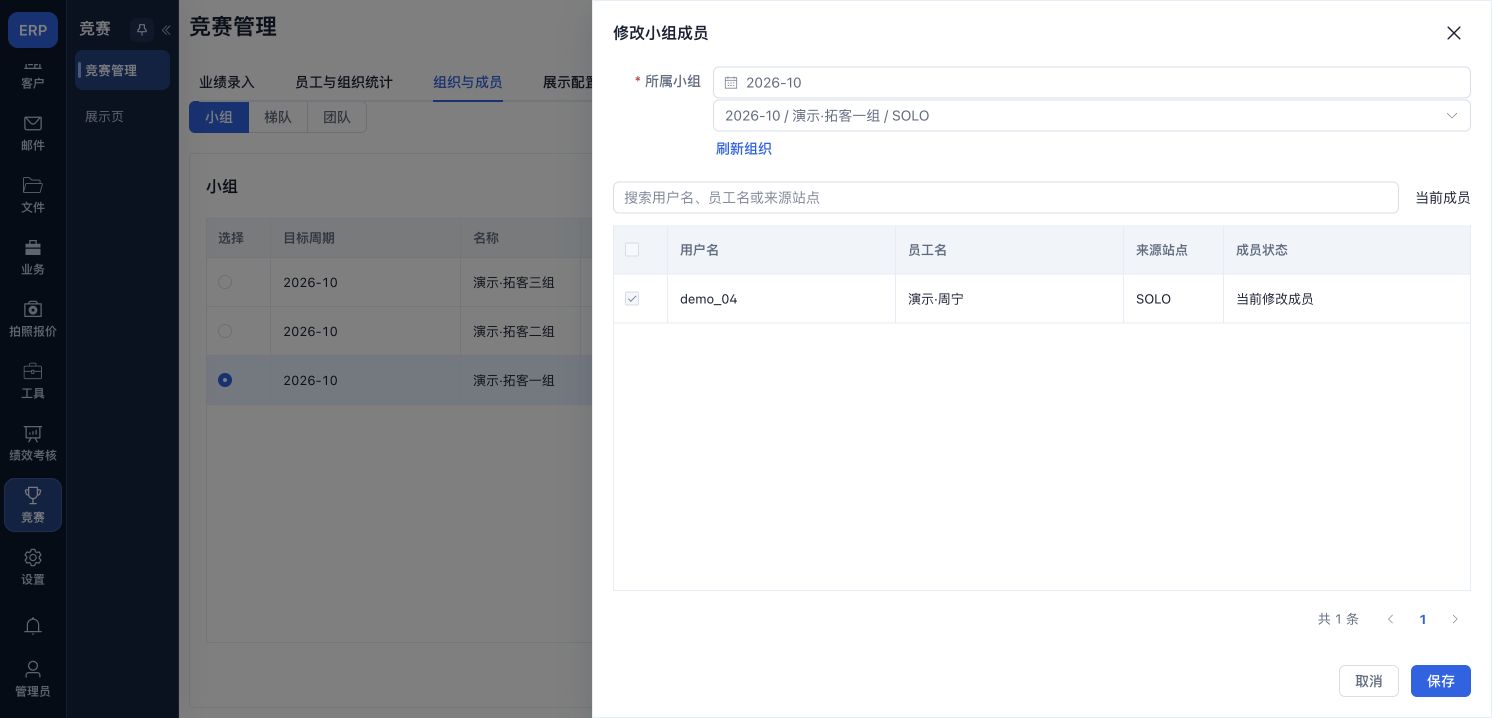Select the 梯队 segment tab
Viewport: 1492px width, 718px height.
(278, 117)
